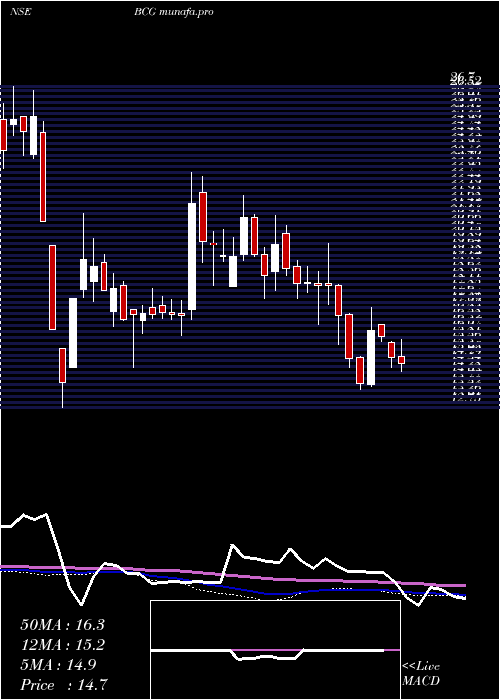Click the tallest white candlestick body
The height and width of the screenshot is (700, 500).
pos(192,256)
